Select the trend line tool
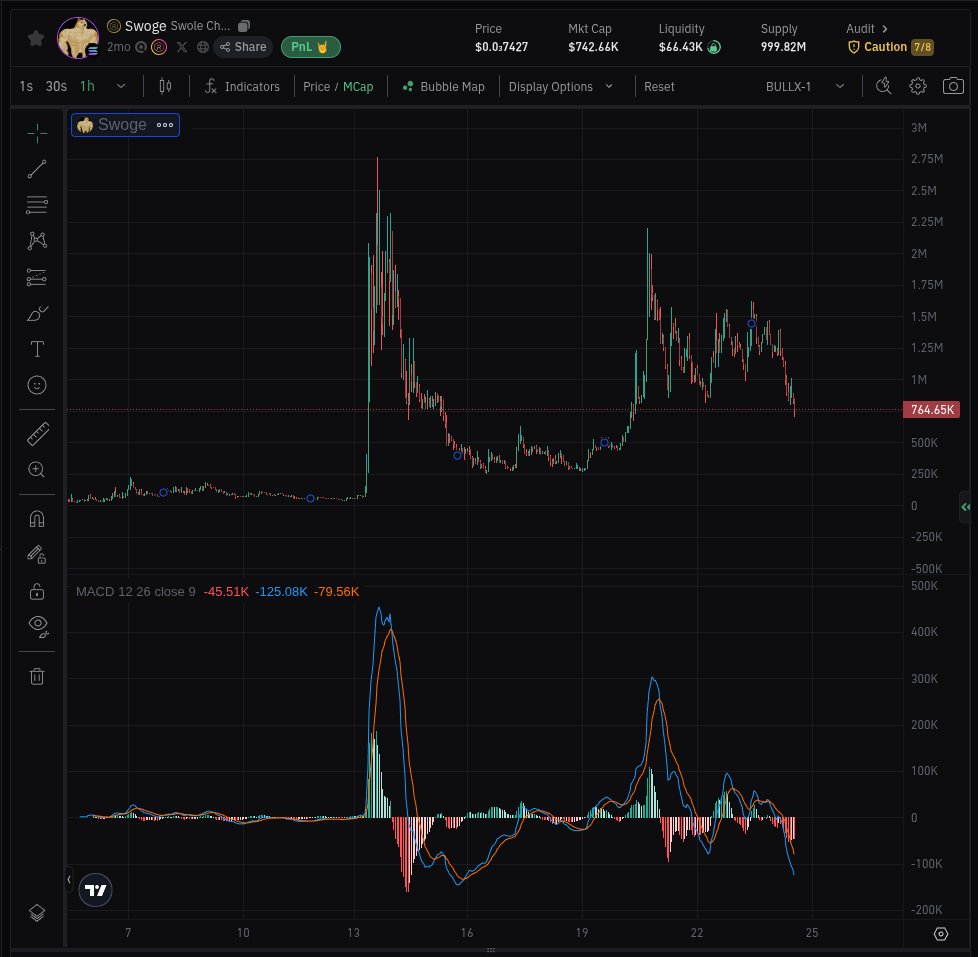 [37, 169]
